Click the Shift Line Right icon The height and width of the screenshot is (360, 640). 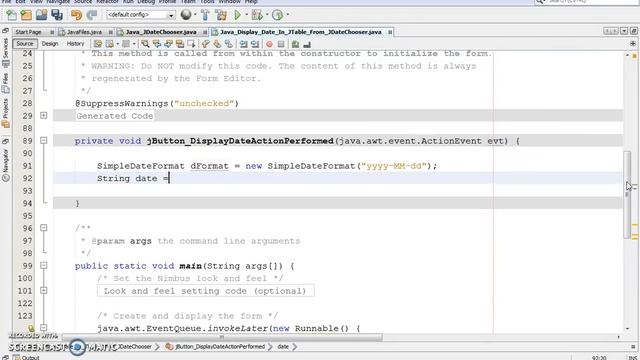pos(255,44)
